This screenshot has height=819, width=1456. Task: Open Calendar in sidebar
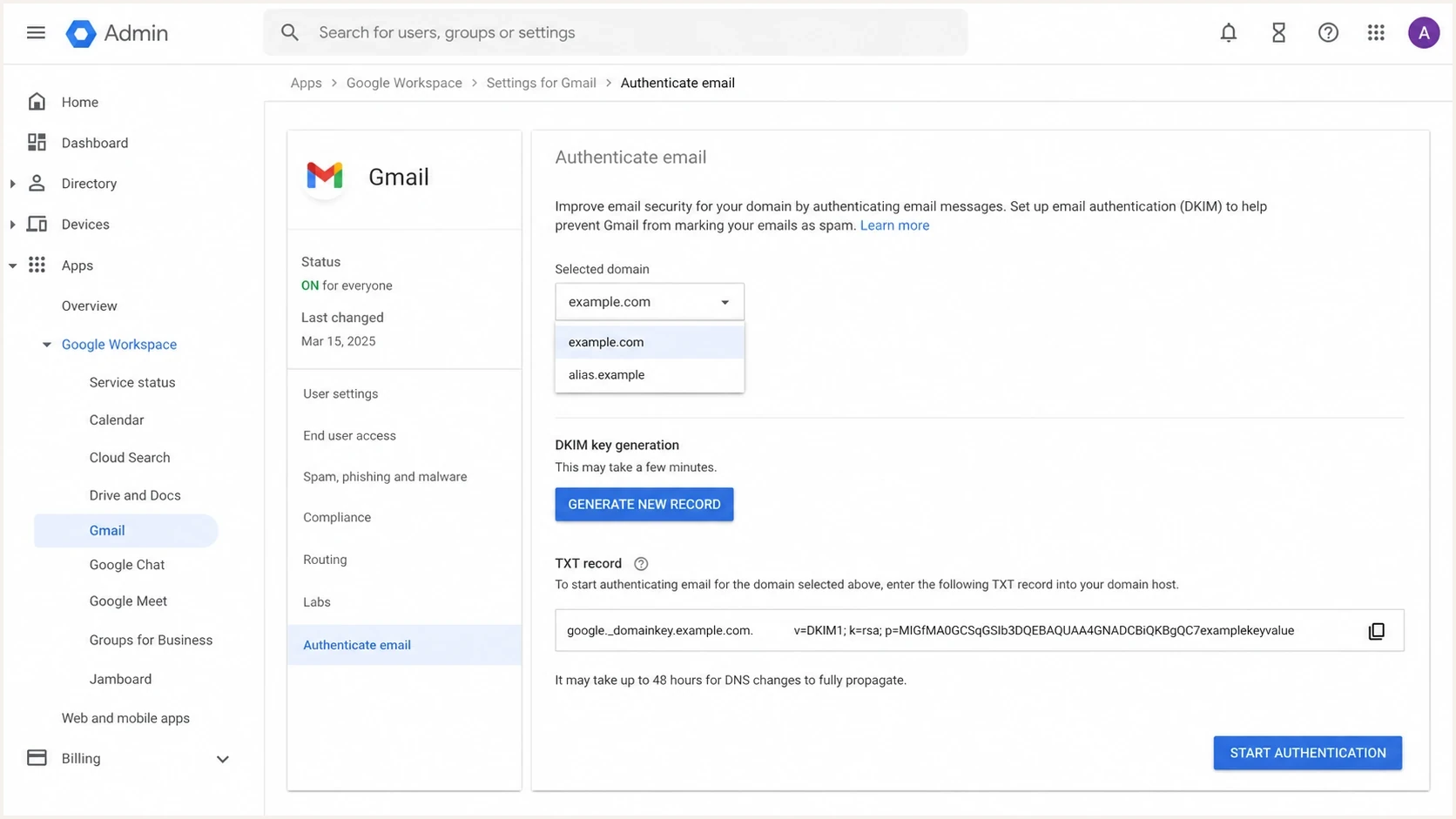(117, 420)
